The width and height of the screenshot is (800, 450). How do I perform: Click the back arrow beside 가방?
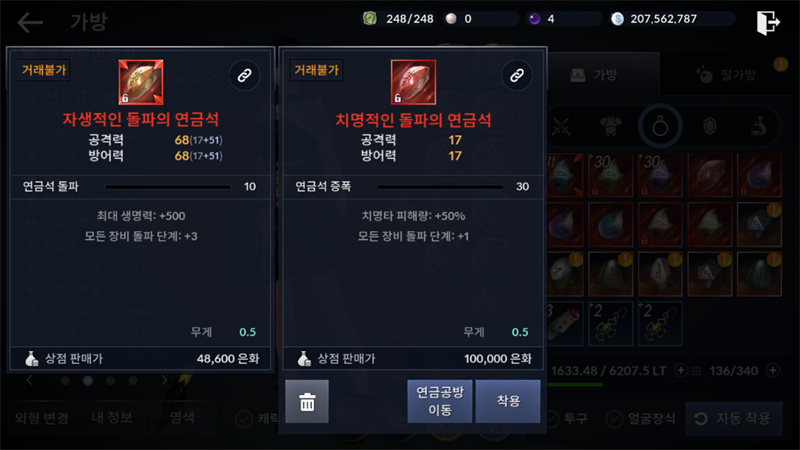(x=30, y=22)
